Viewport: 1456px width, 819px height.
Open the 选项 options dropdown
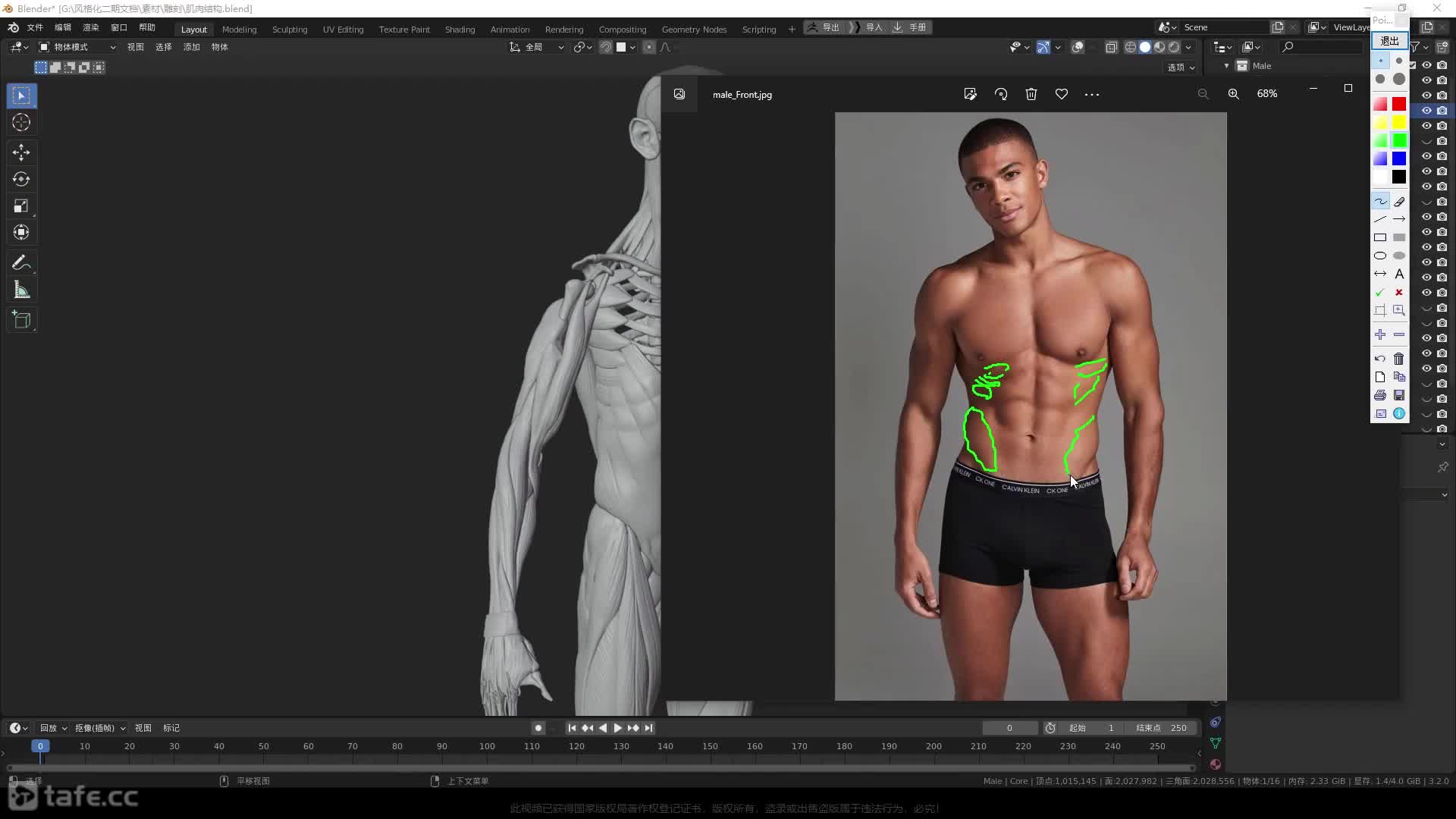(x=1181, y=67)
